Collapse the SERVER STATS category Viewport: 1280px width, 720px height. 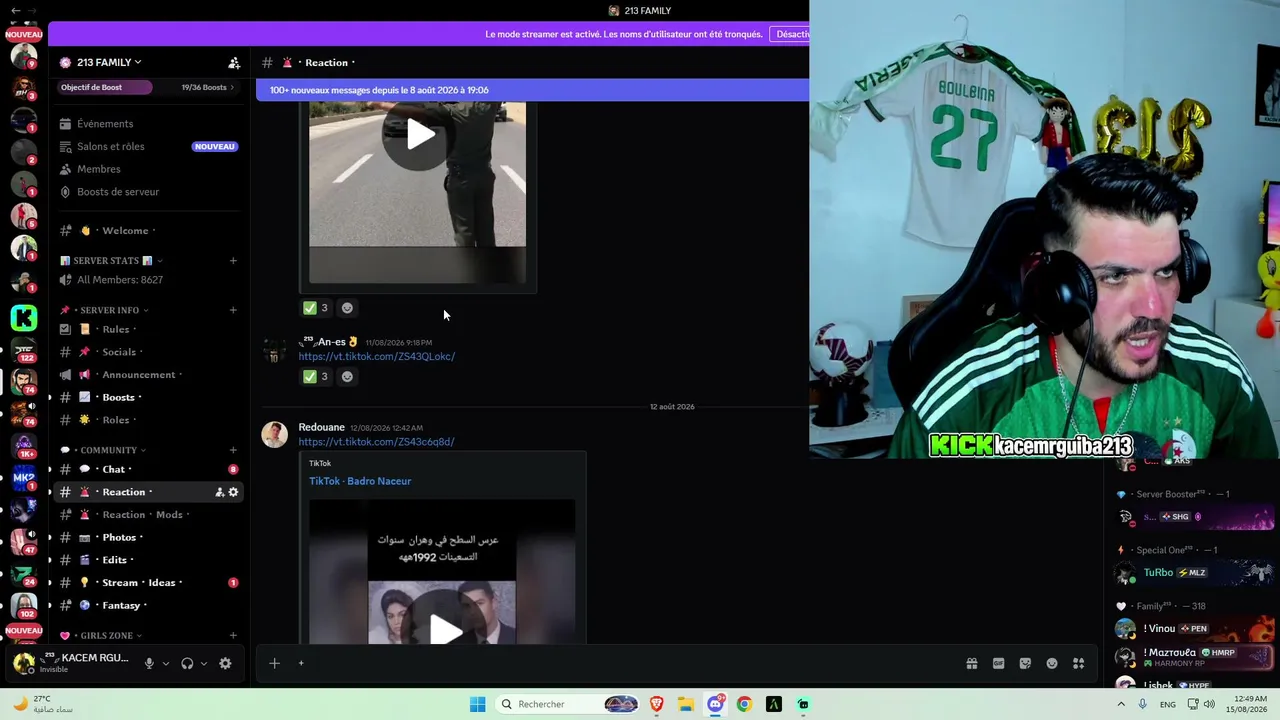click(x=112, y=261)
